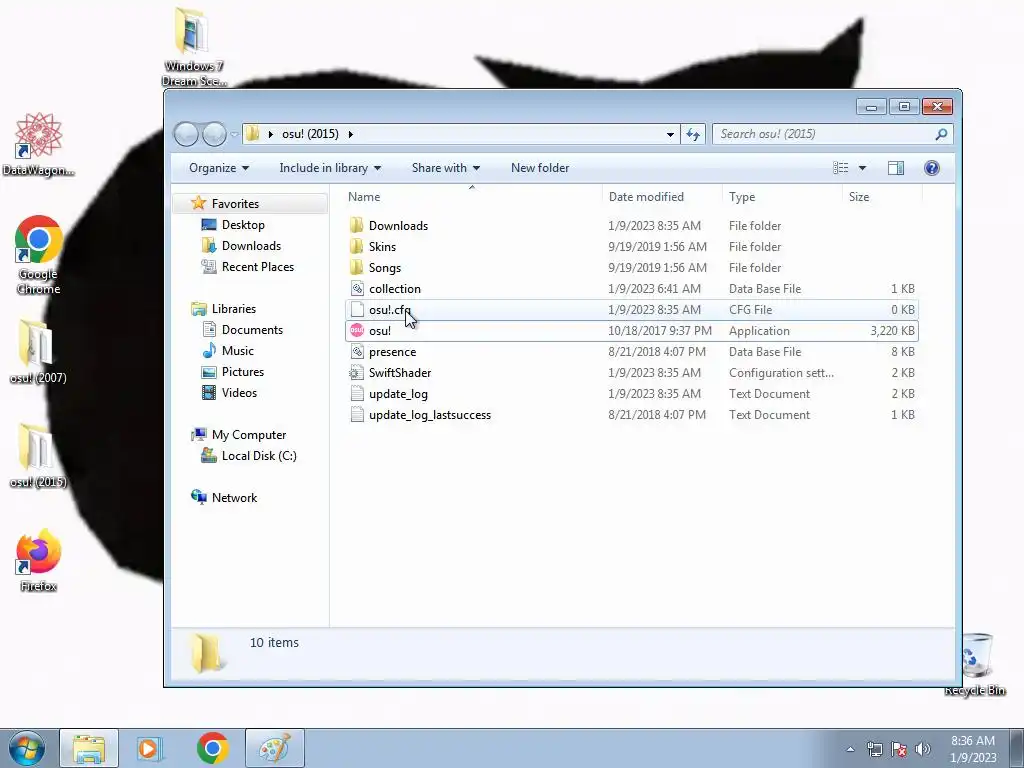Expand the arrow after osu! (2015) breadcrumb
Image resolution: width=1024 pixels, height=768 pixels.
click(x=351, y=135)
